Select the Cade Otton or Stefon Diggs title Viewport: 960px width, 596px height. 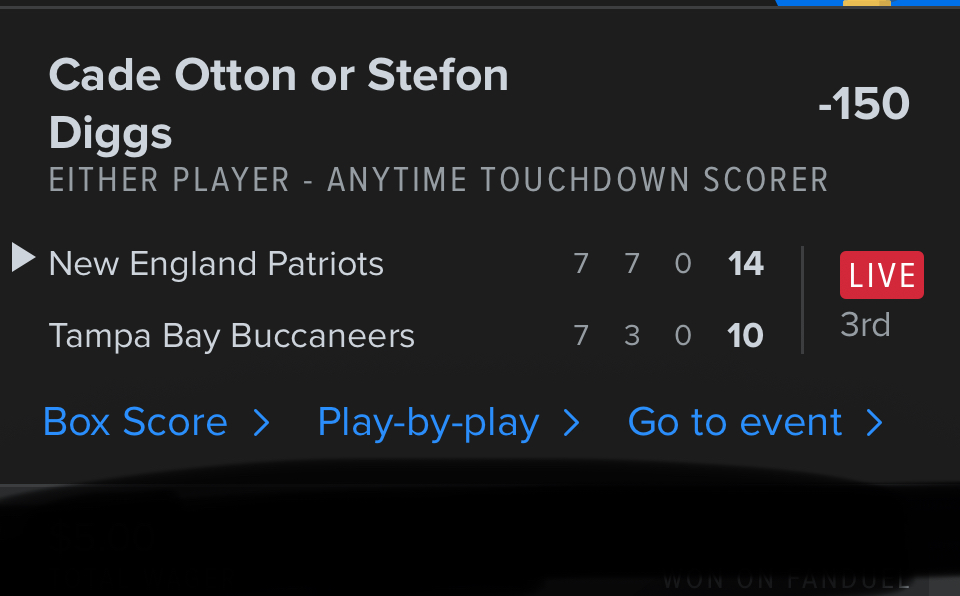click(x=278, y=104)
